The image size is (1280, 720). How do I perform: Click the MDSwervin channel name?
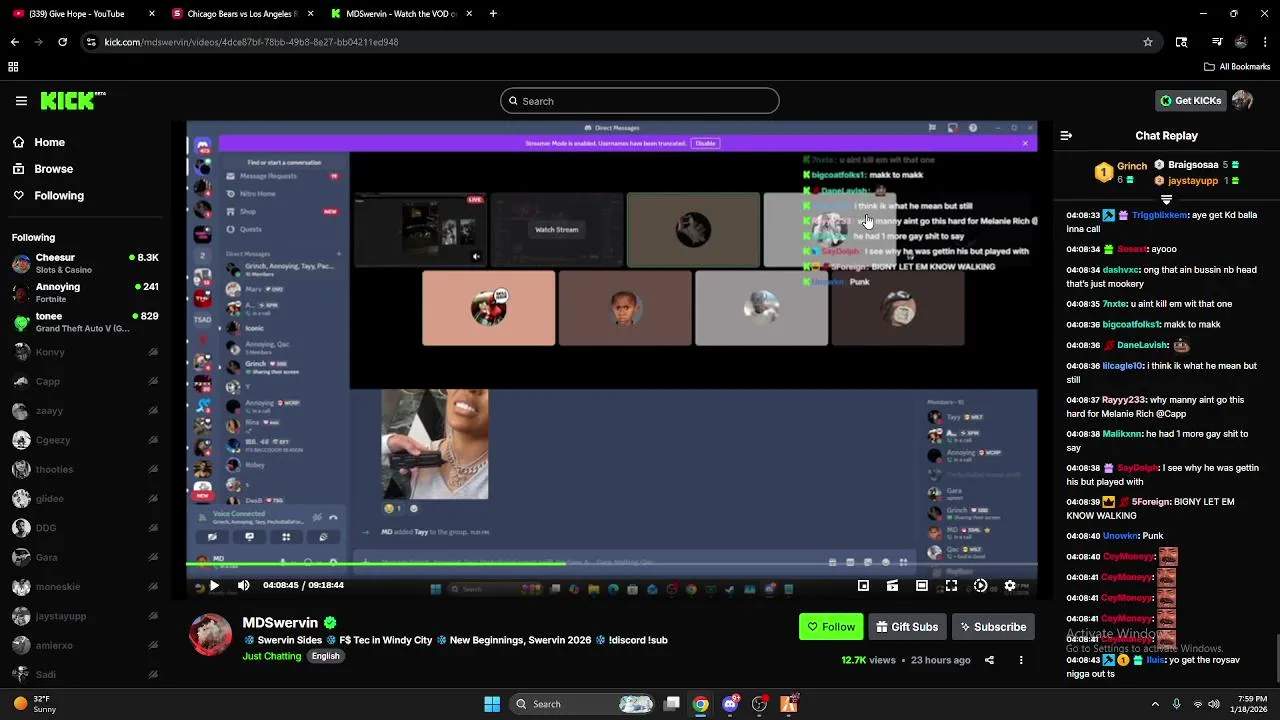pyautogui.click(x=280, y=622)
